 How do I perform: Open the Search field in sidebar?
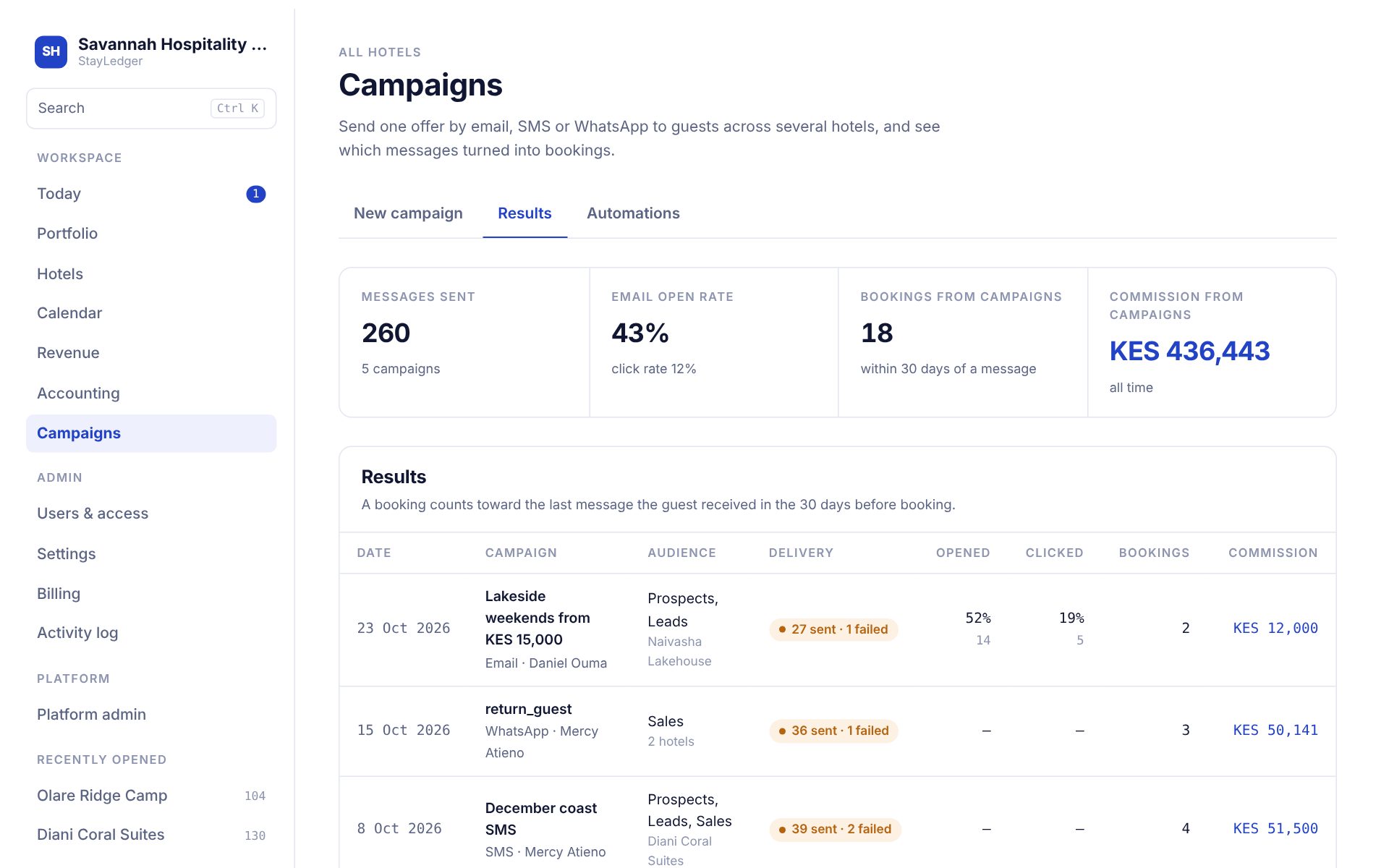(151, 109)
